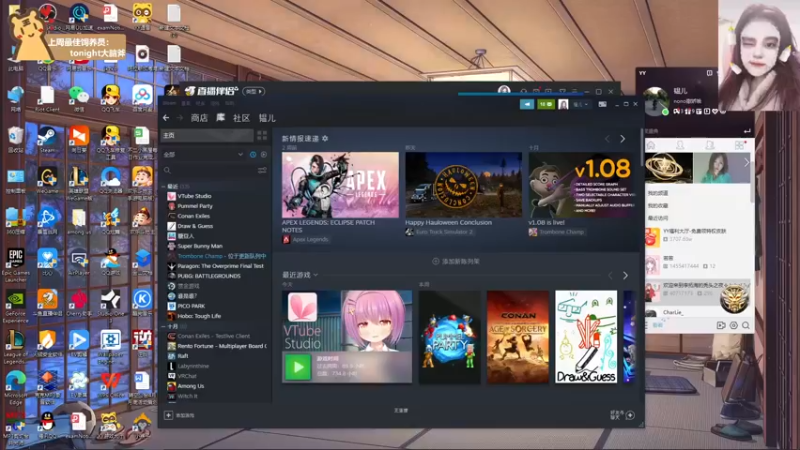Open the green notifications envelope button
This screenshot has height=450, width=800.
pyautogui.click(x=545, y=104)
